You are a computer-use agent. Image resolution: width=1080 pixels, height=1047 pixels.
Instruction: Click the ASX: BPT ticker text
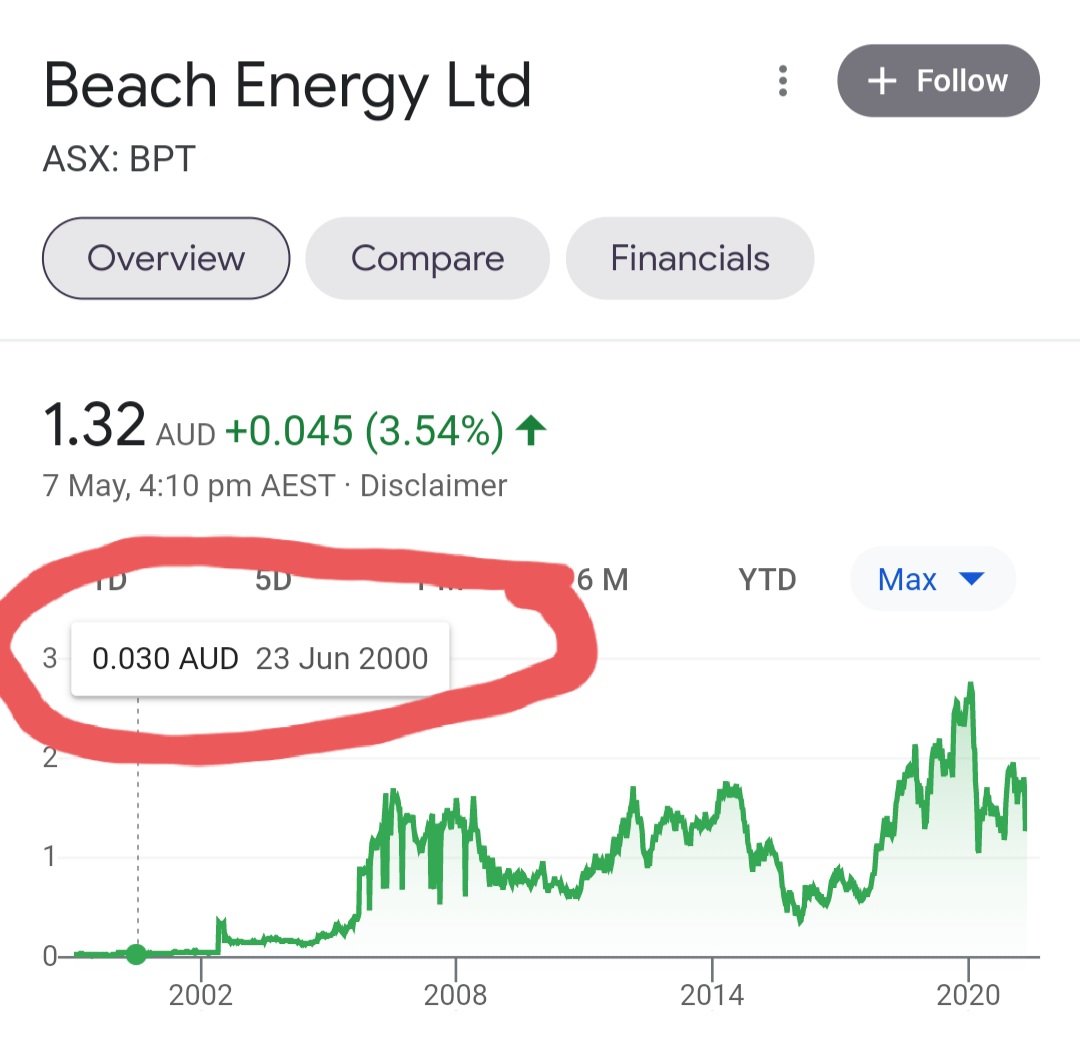click(x=119, y=159)
